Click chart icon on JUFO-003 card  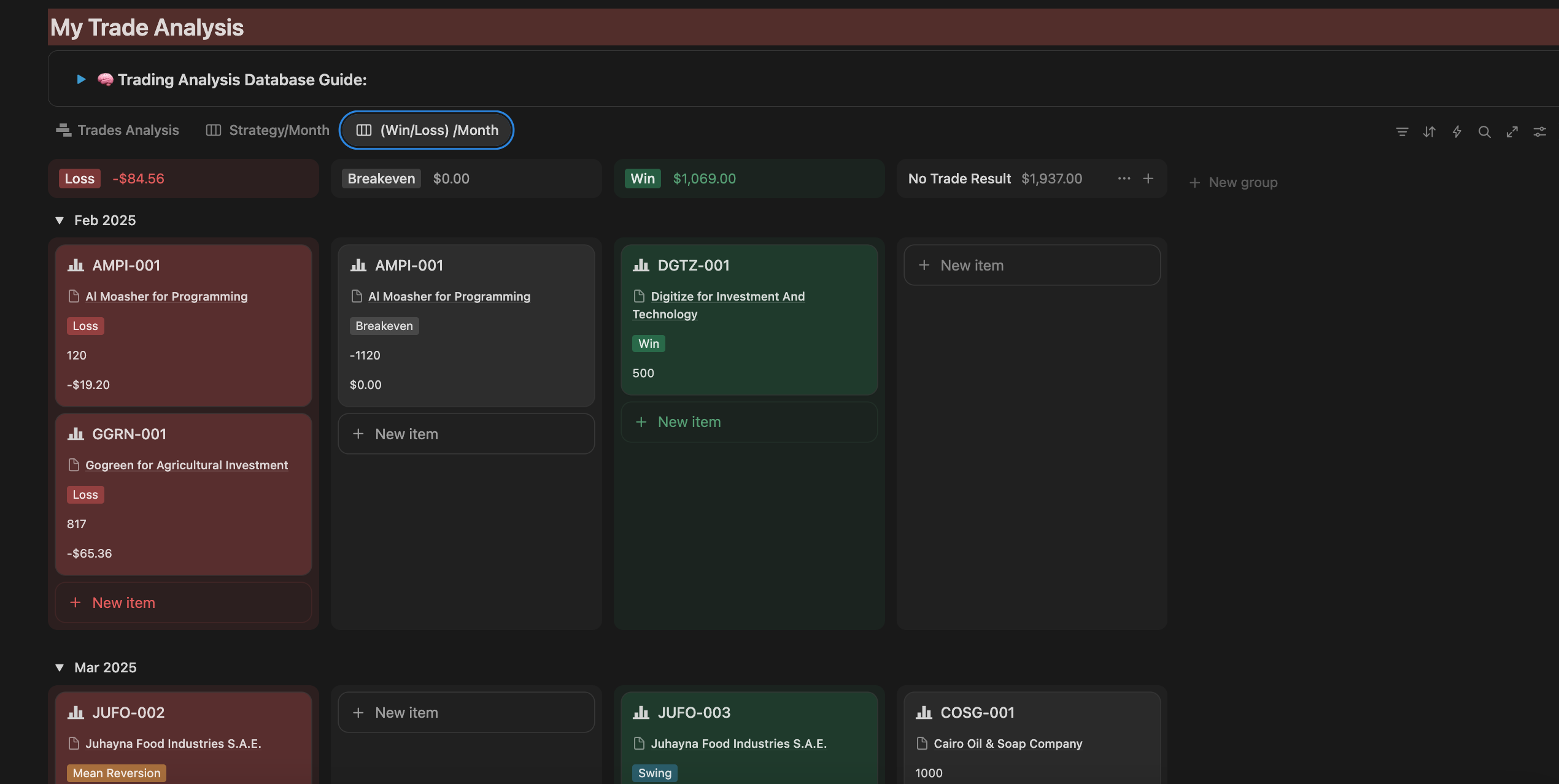(x=641, y=712)
